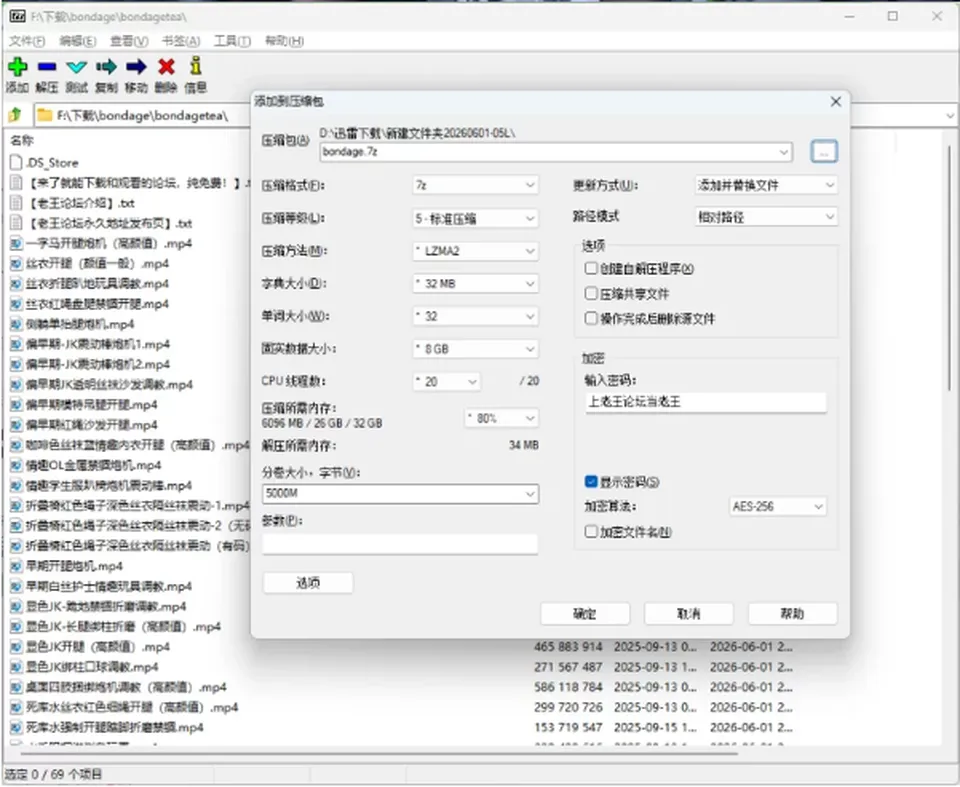Uncheck the 显示密码 checkbox
The height and width of the screenshot is (787, 960).
pyautogui.click(x=591, y=482)
